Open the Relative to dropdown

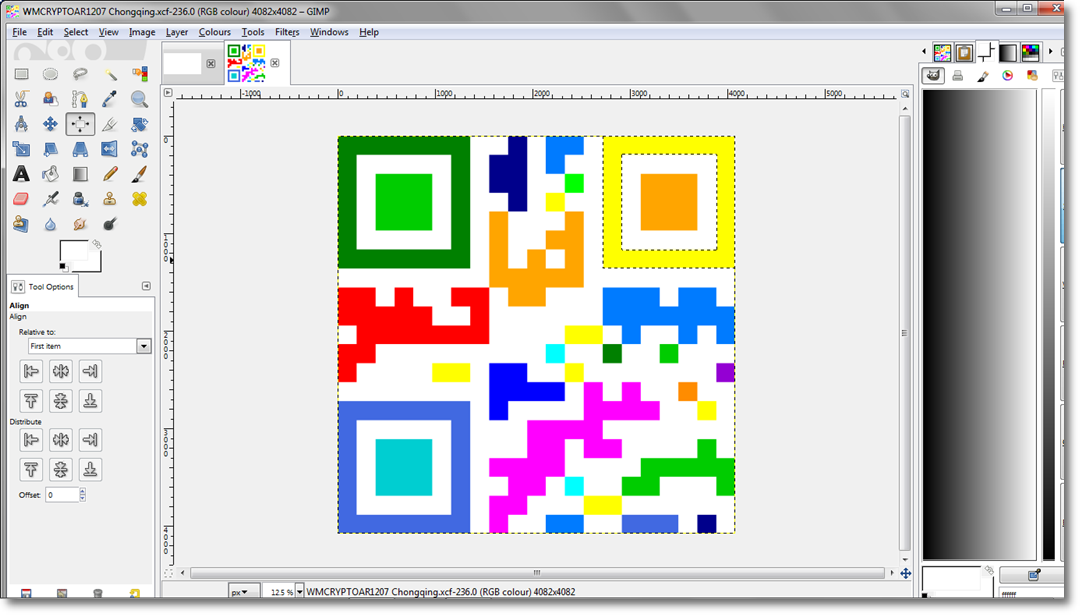click(89, 346)
